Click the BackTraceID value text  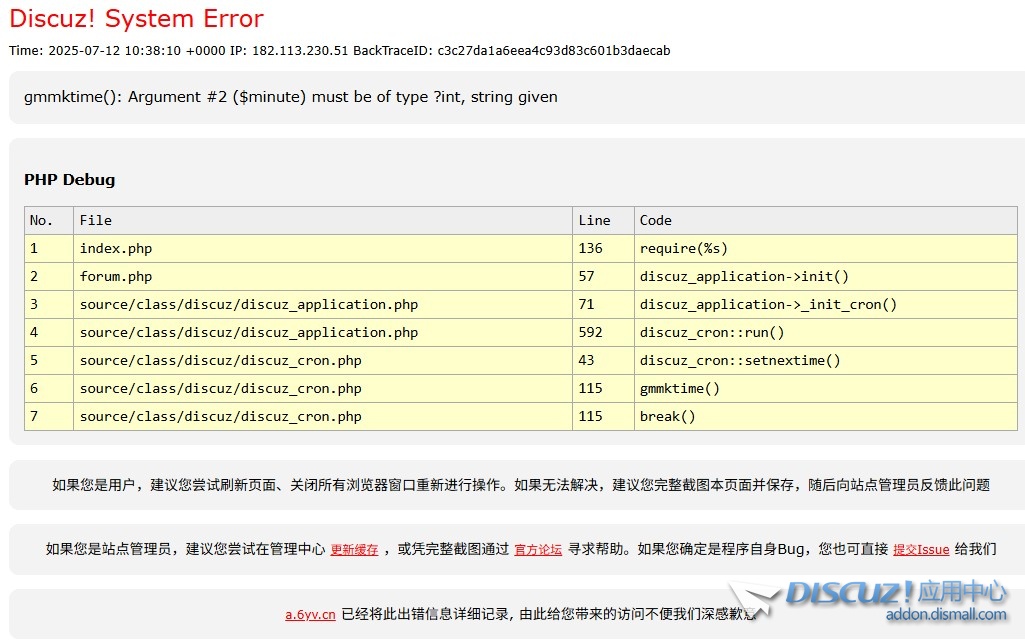[553, 51]
